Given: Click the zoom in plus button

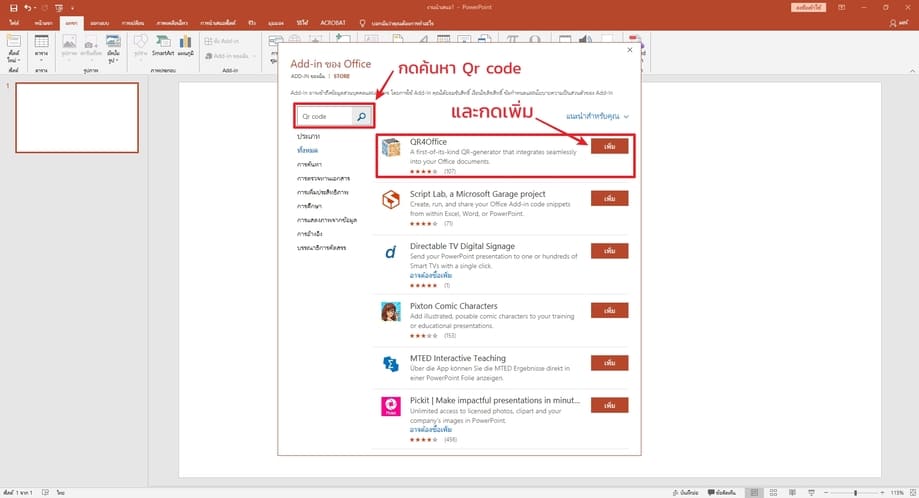Looking at the screenshot, I should coord(882,493).
